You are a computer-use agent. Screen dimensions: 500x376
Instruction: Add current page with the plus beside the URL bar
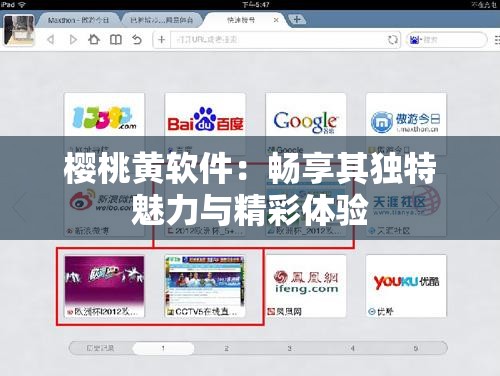(162, 40)
